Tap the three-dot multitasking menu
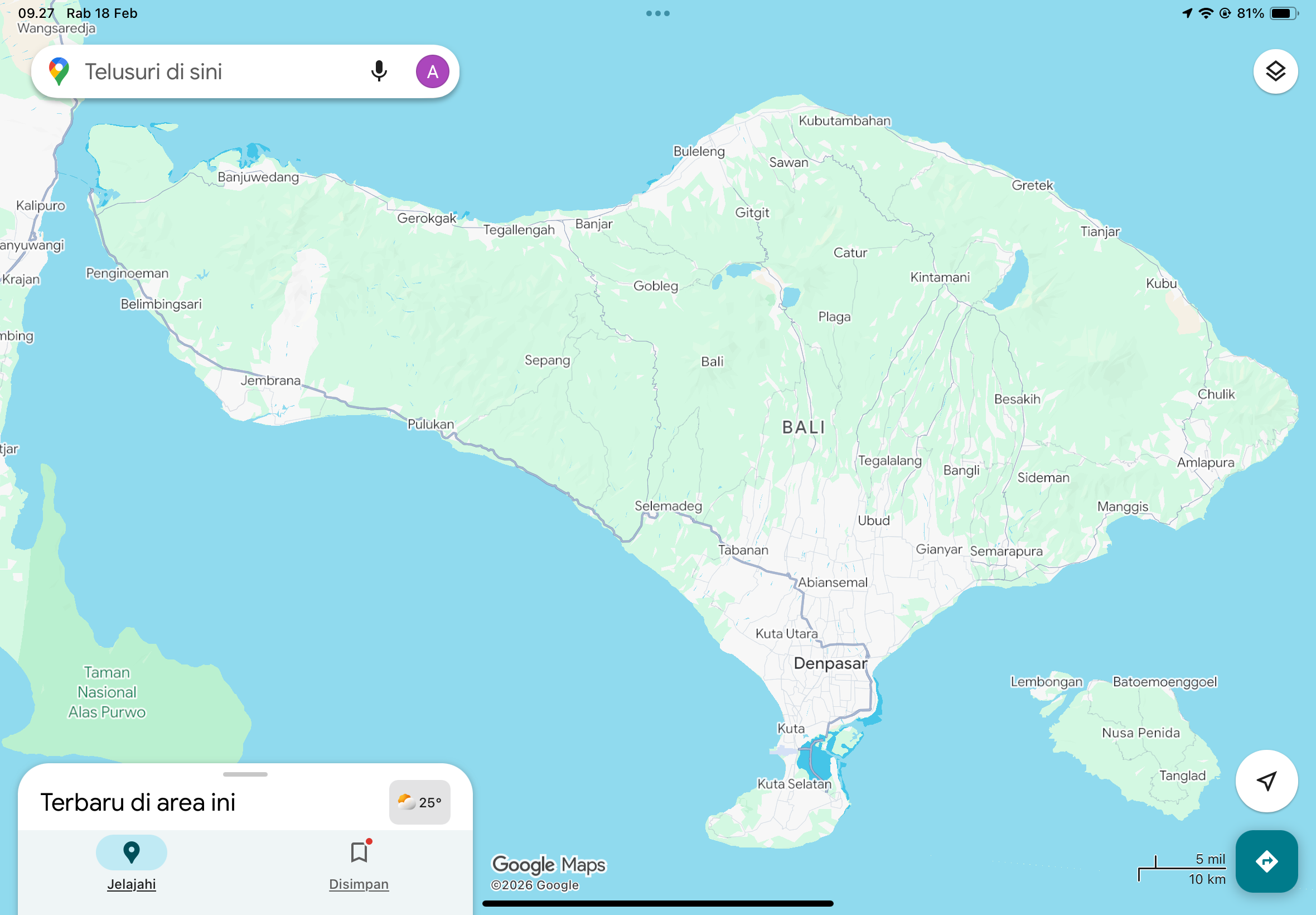This screenshot has width=1316, height=915. (x=657, y=13)
